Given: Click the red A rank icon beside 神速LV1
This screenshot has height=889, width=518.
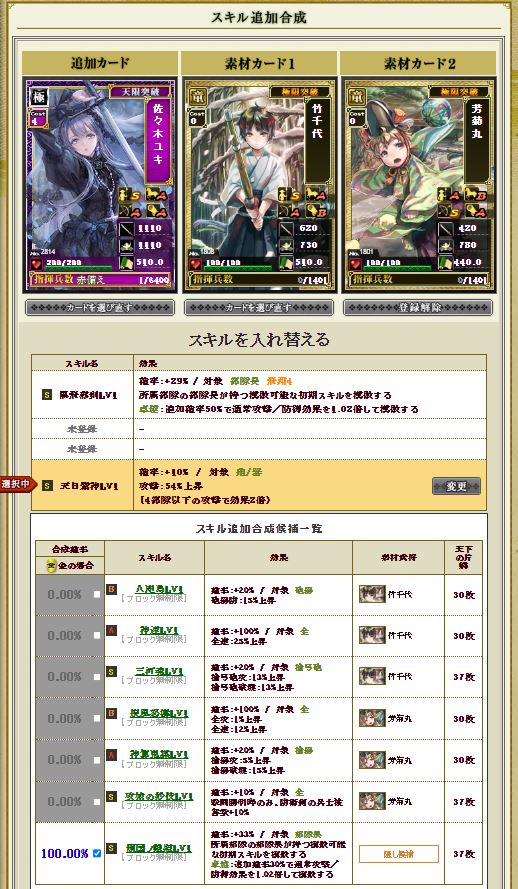Looking at the screenshot, I should click(x=112, y=631).
